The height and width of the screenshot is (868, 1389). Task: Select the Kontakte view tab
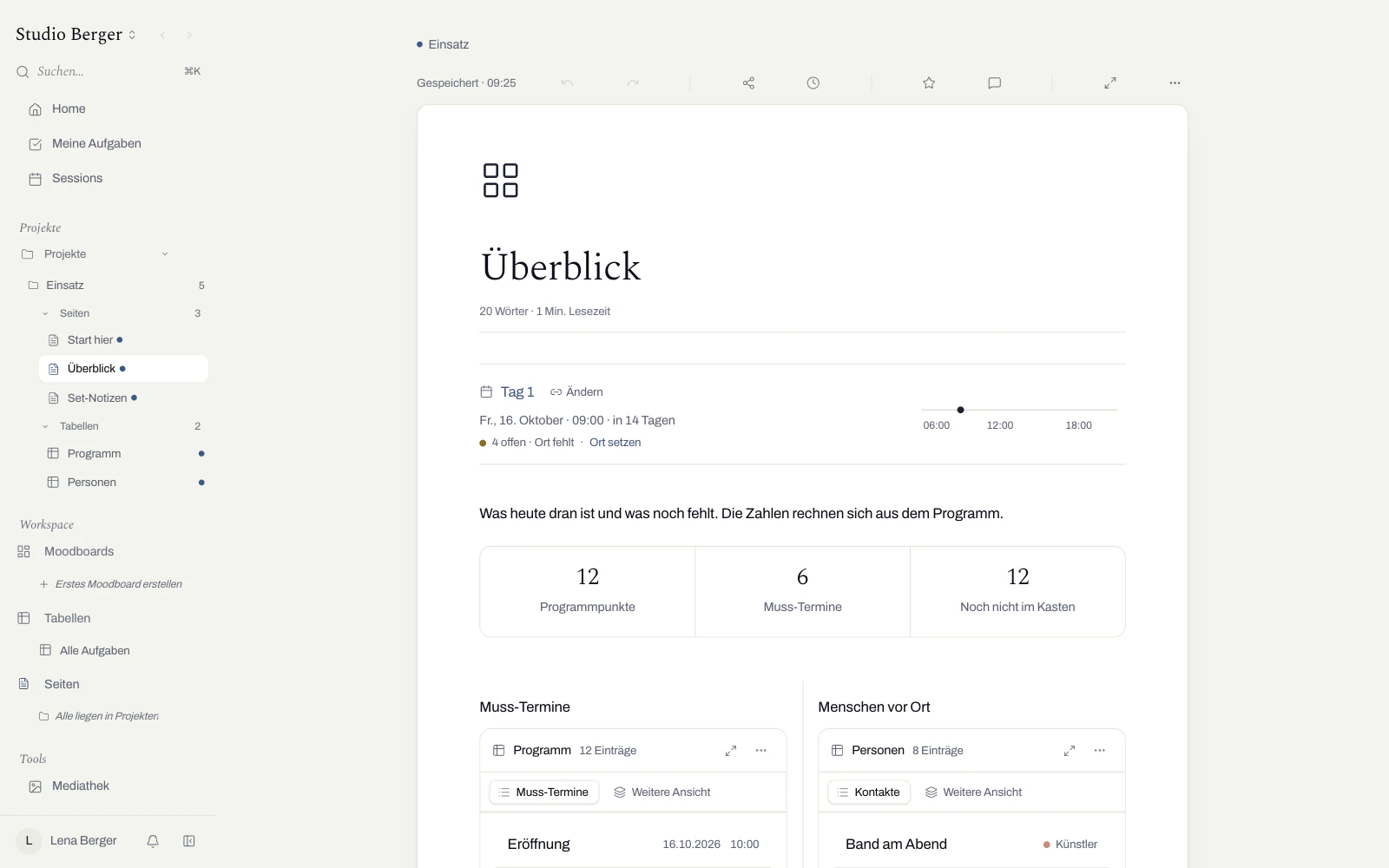click(869, 792)
